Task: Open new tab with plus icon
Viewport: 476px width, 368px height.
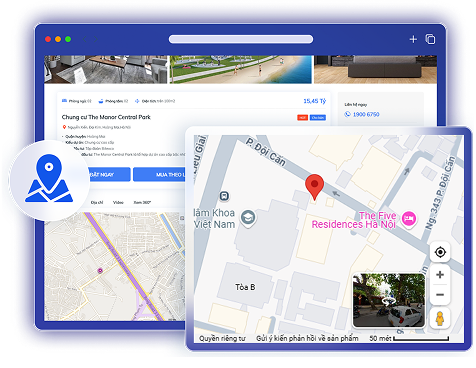Action: coord(413,39)
